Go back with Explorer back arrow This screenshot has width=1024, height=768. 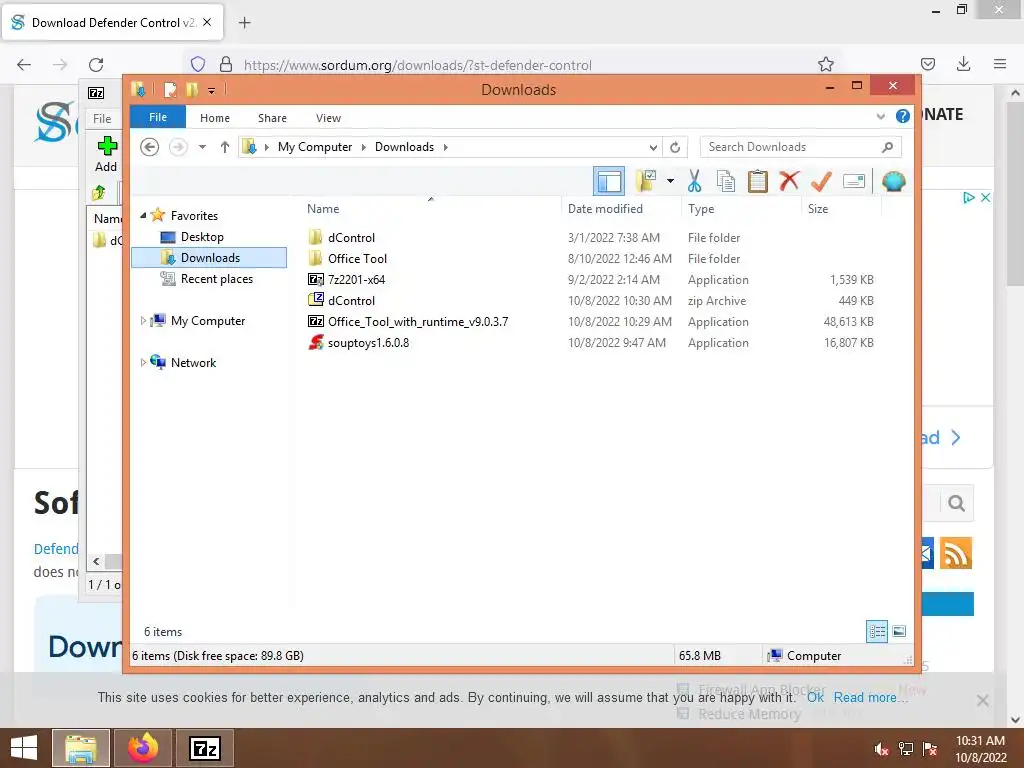point(150,147)
